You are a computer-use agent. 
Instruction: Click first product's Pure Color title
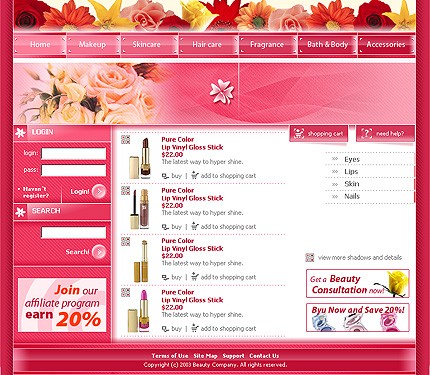[178, 140]
